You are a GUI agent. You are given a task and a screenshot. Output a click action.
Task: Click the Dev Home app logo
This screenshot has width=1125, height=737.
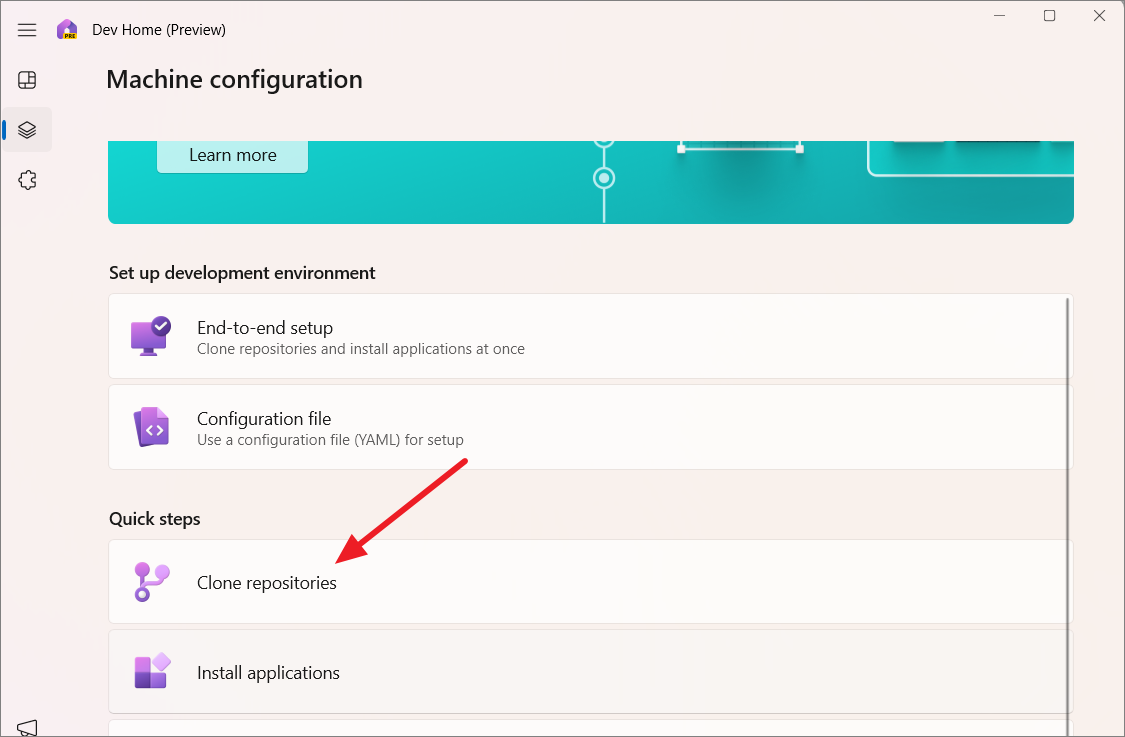point(67,29)
